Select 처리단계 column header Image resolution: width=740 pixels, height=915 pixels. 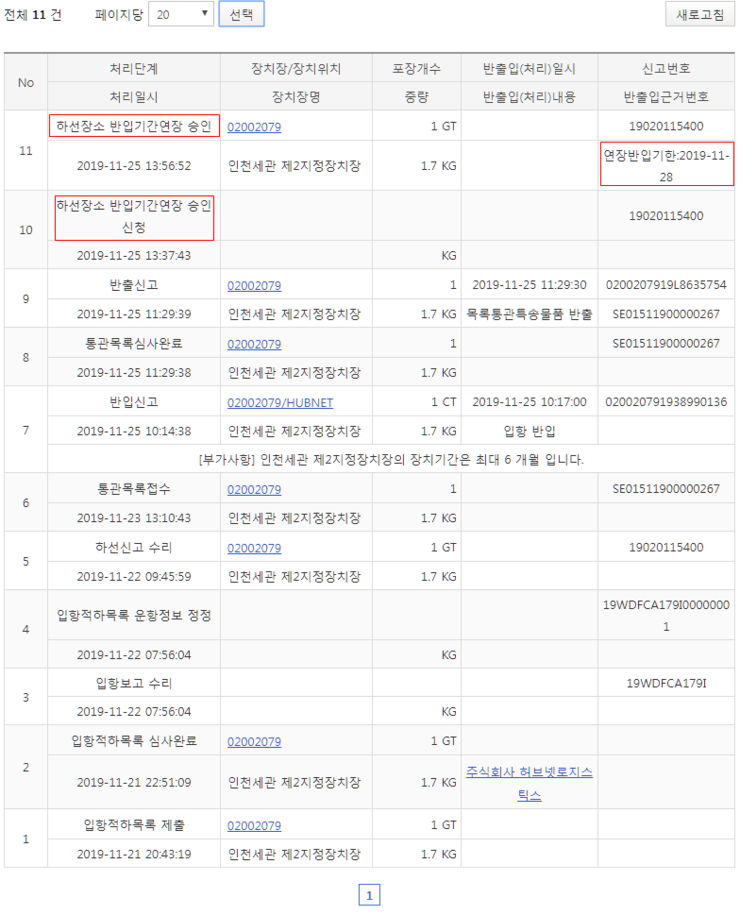(134, 68)
